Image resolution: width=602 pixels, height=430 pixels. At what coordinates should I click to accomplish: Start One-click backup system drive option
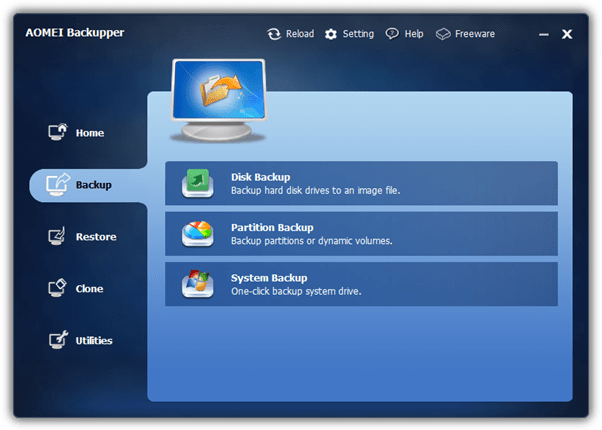pos(296,291)
